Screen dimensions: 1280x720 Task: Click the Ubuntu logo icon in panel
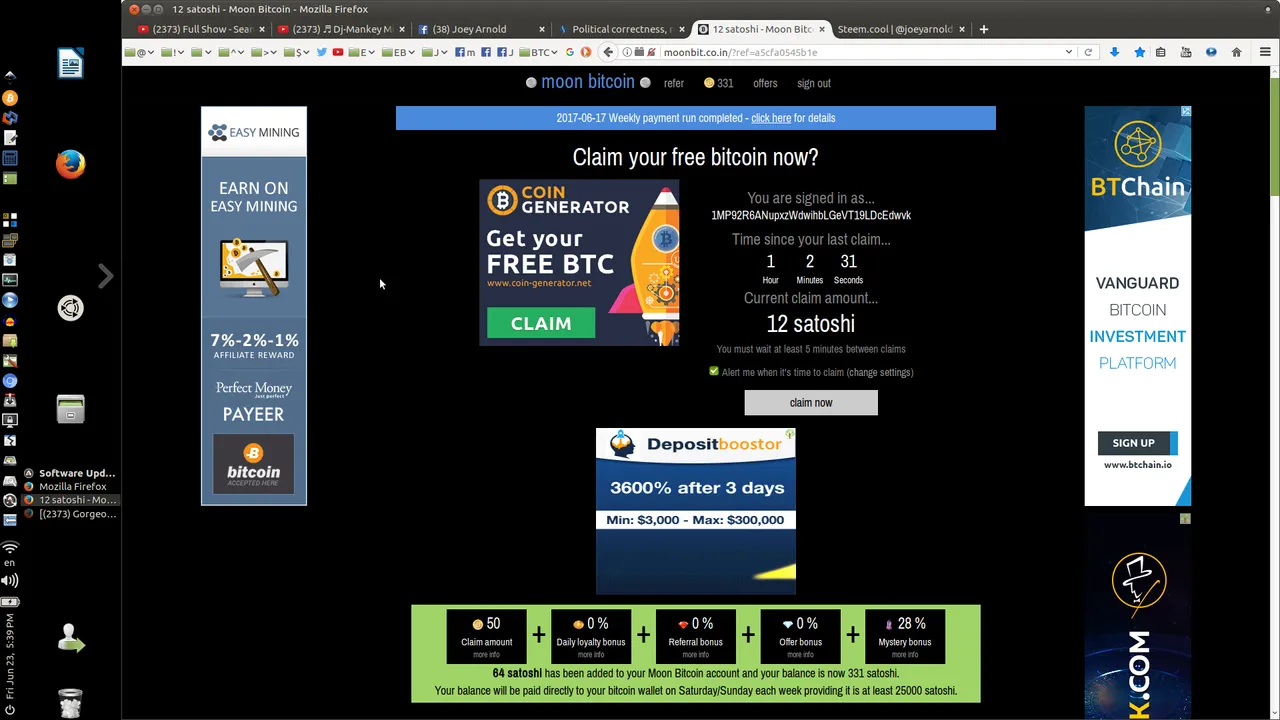[x=70, y=308]
